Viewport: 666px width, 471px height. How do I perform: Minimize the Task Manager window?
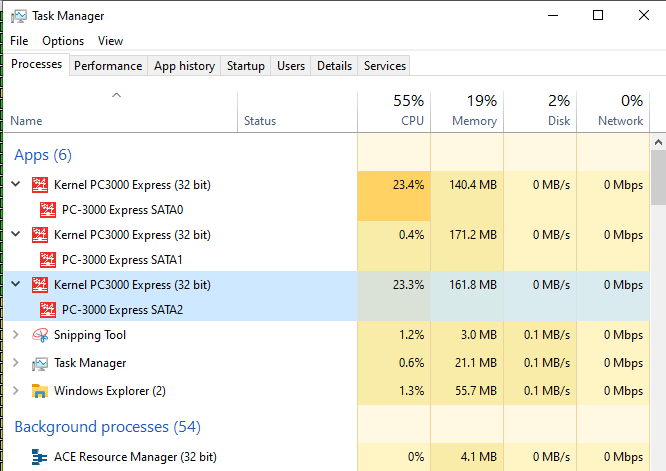click(x=553, y=16)
